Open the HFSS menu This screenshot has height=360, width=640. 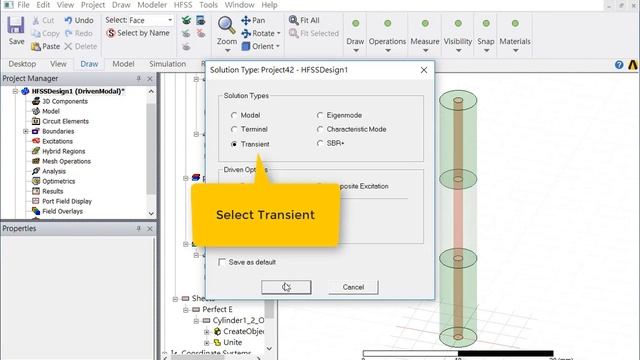coord(183,5)
